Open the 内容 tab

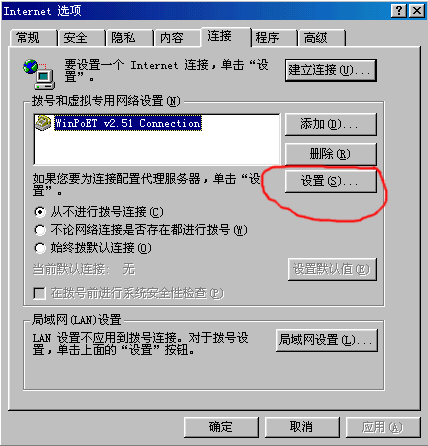tap(177, 38)
